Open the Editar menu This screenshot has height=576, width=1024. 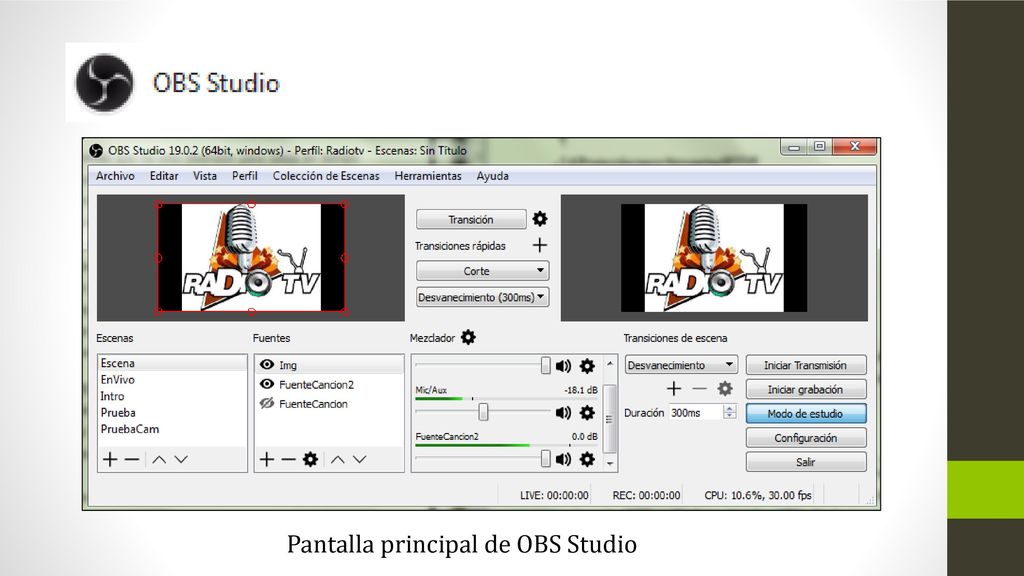click(164, 176)
